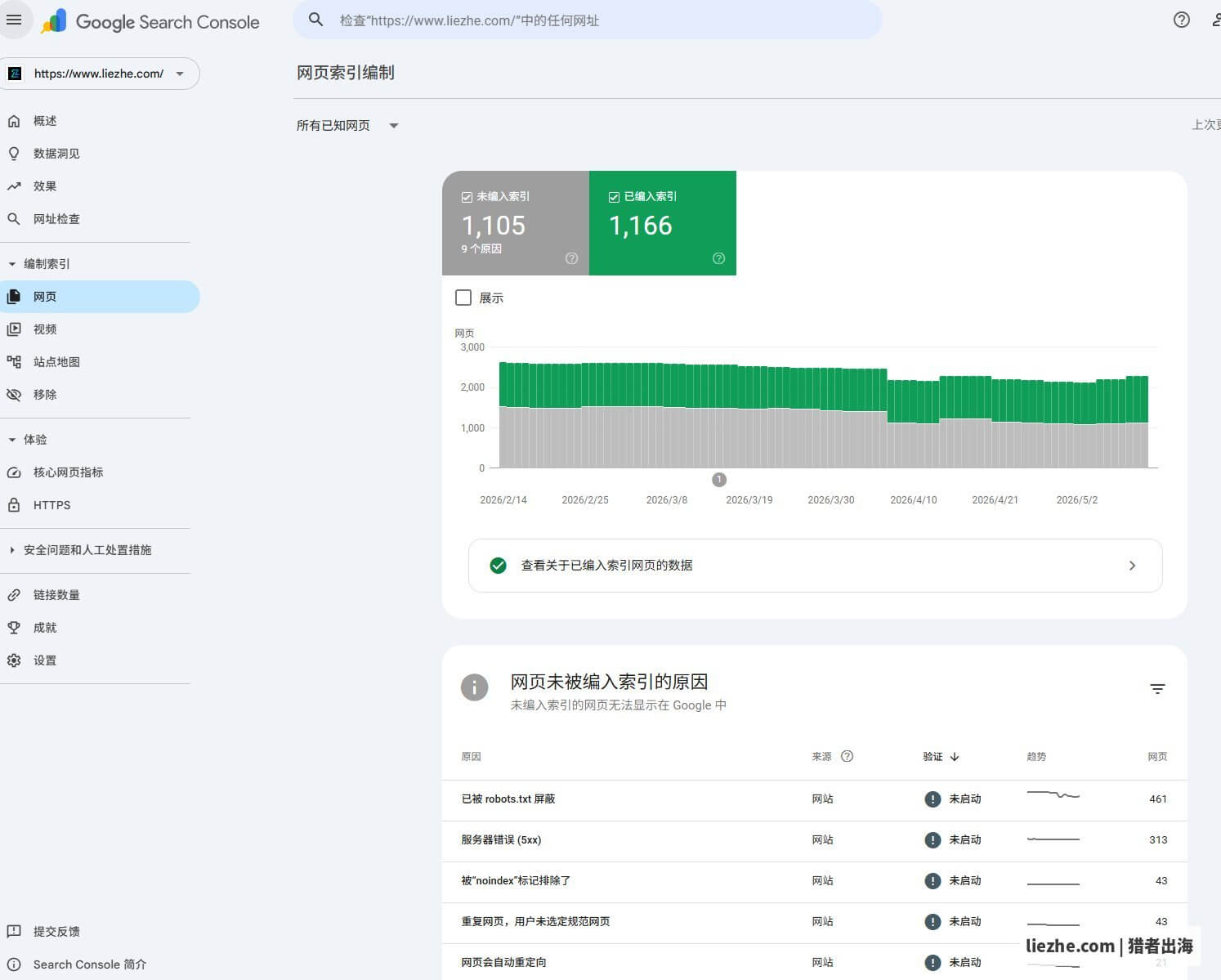Open the filter icon in reasons table
Viewport: 1221px width, 980px height.
1157,689
